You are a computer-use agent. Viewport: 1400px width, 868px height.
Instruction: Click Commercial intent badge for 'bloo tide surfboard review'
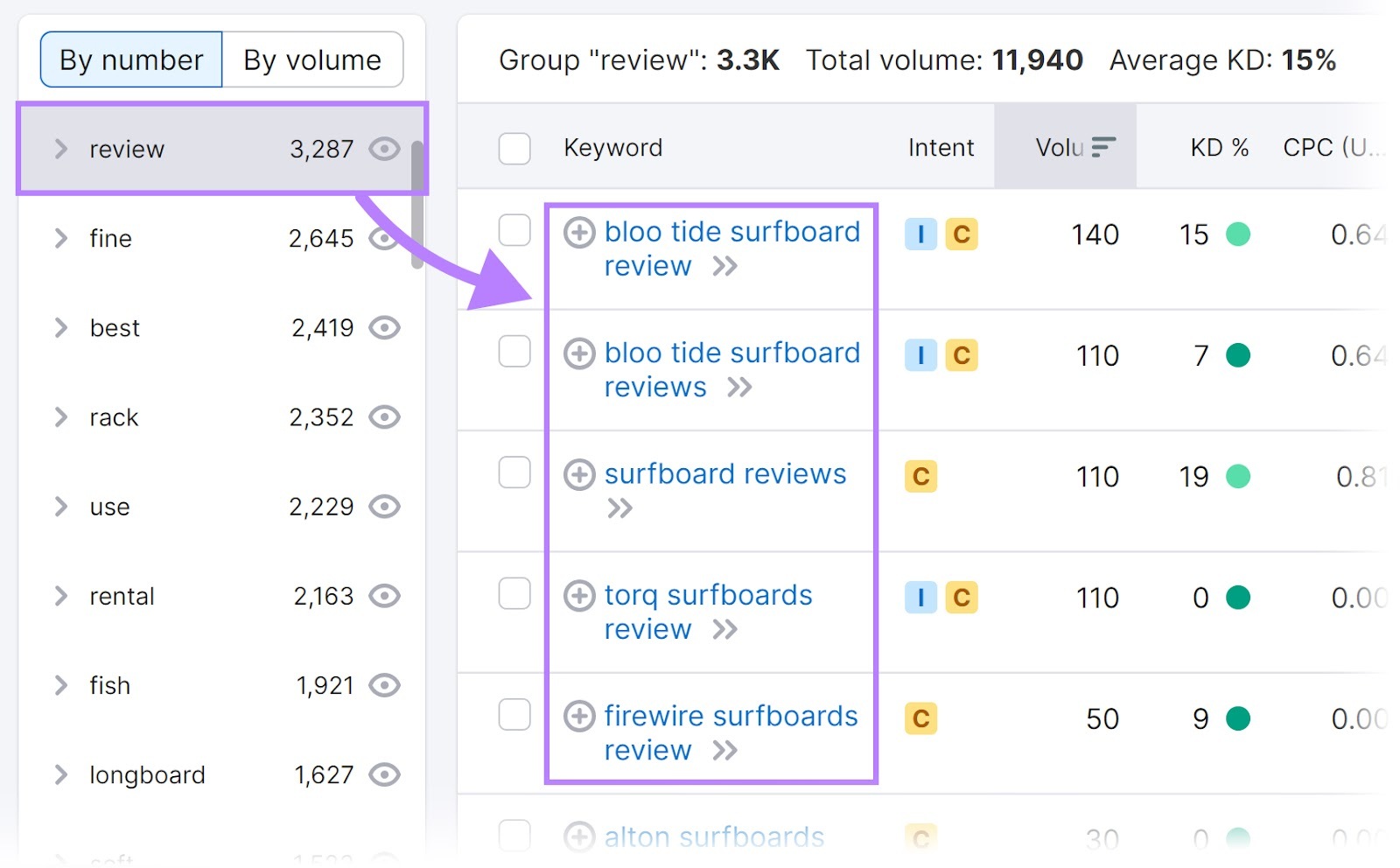pyautogui.click(x=962, y=234)
